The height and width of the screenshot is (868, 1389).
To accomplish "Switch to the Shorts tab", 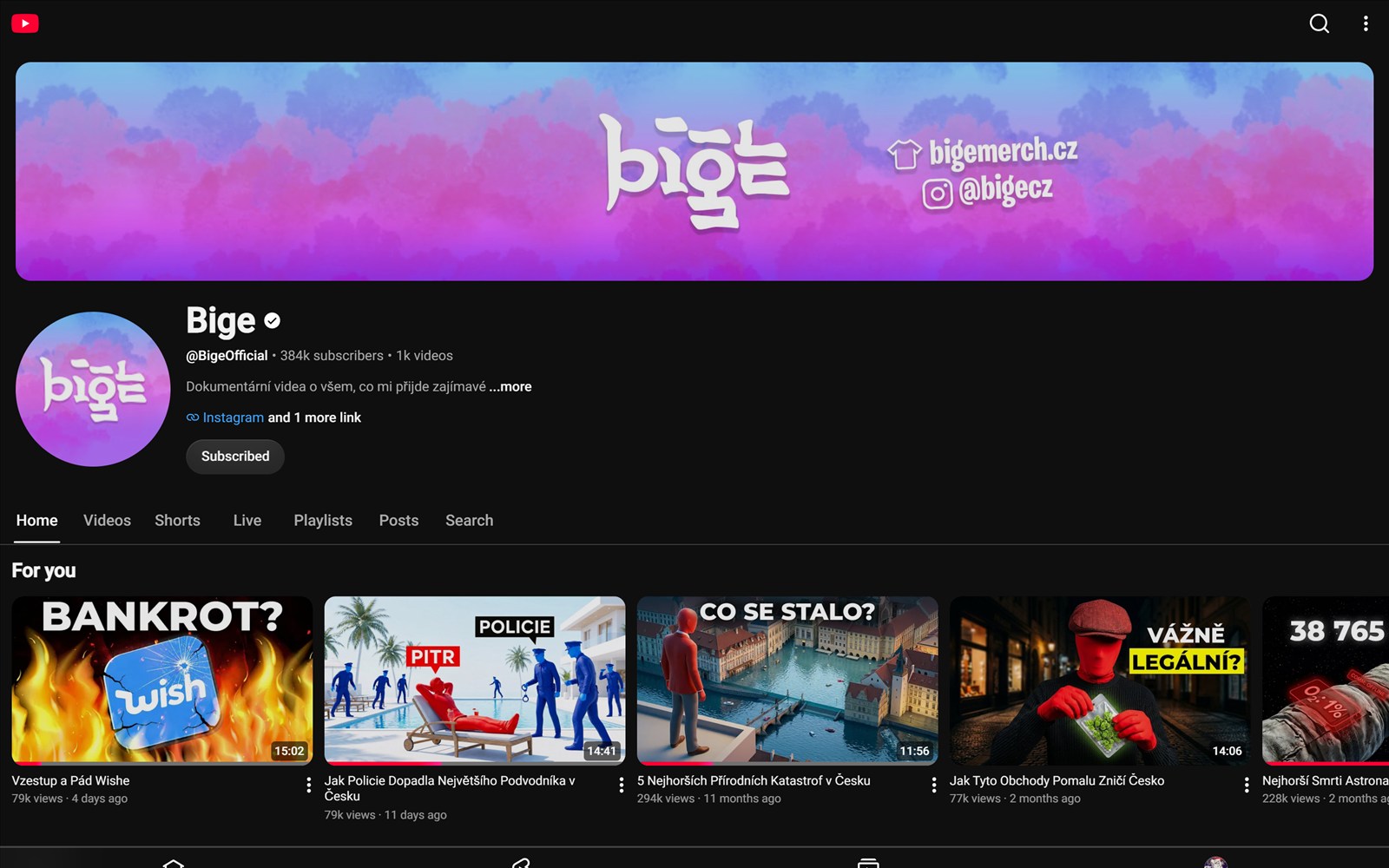I will click(x=177, y=521).
